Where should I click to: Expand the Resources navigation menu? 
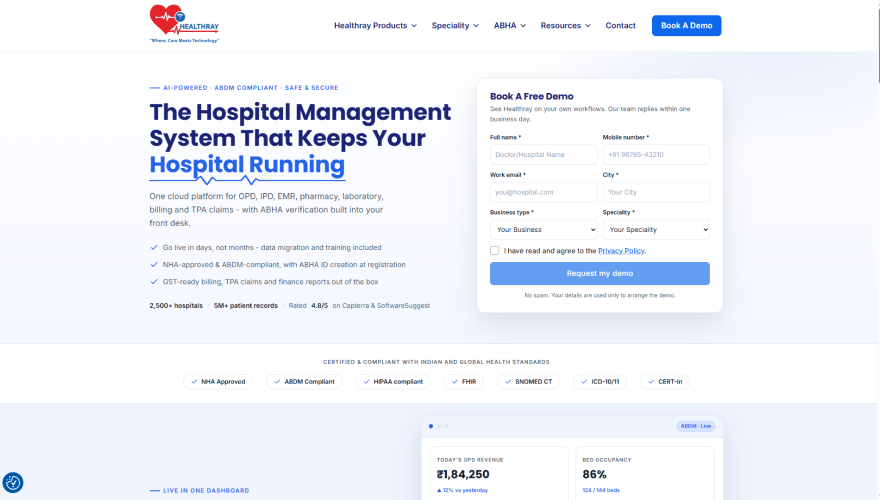point(565,25)
